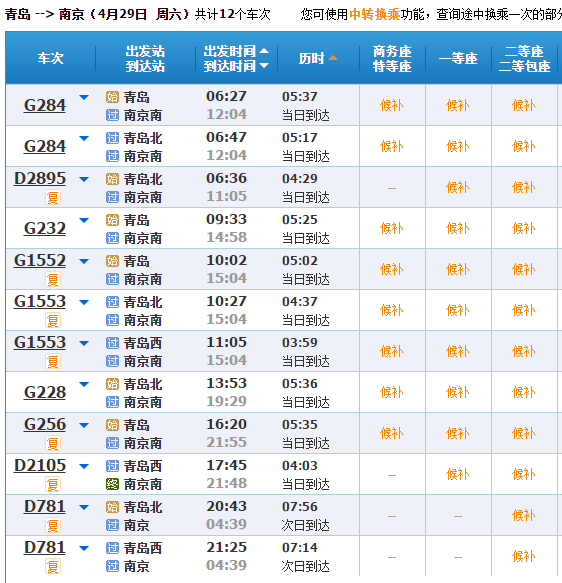
Task: Click 候补 for 商务座 on G256
Action: pos(391,433)
